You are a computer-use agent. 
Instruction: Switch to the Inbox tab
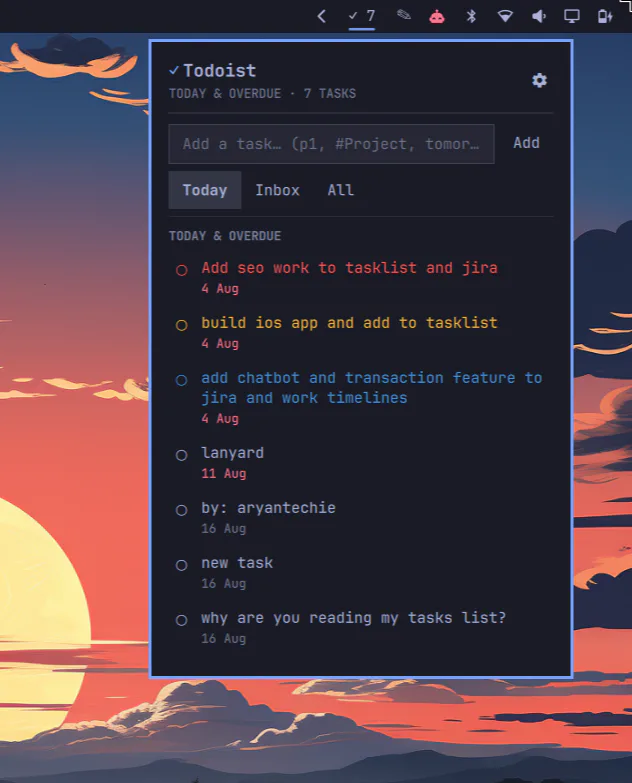277,190
